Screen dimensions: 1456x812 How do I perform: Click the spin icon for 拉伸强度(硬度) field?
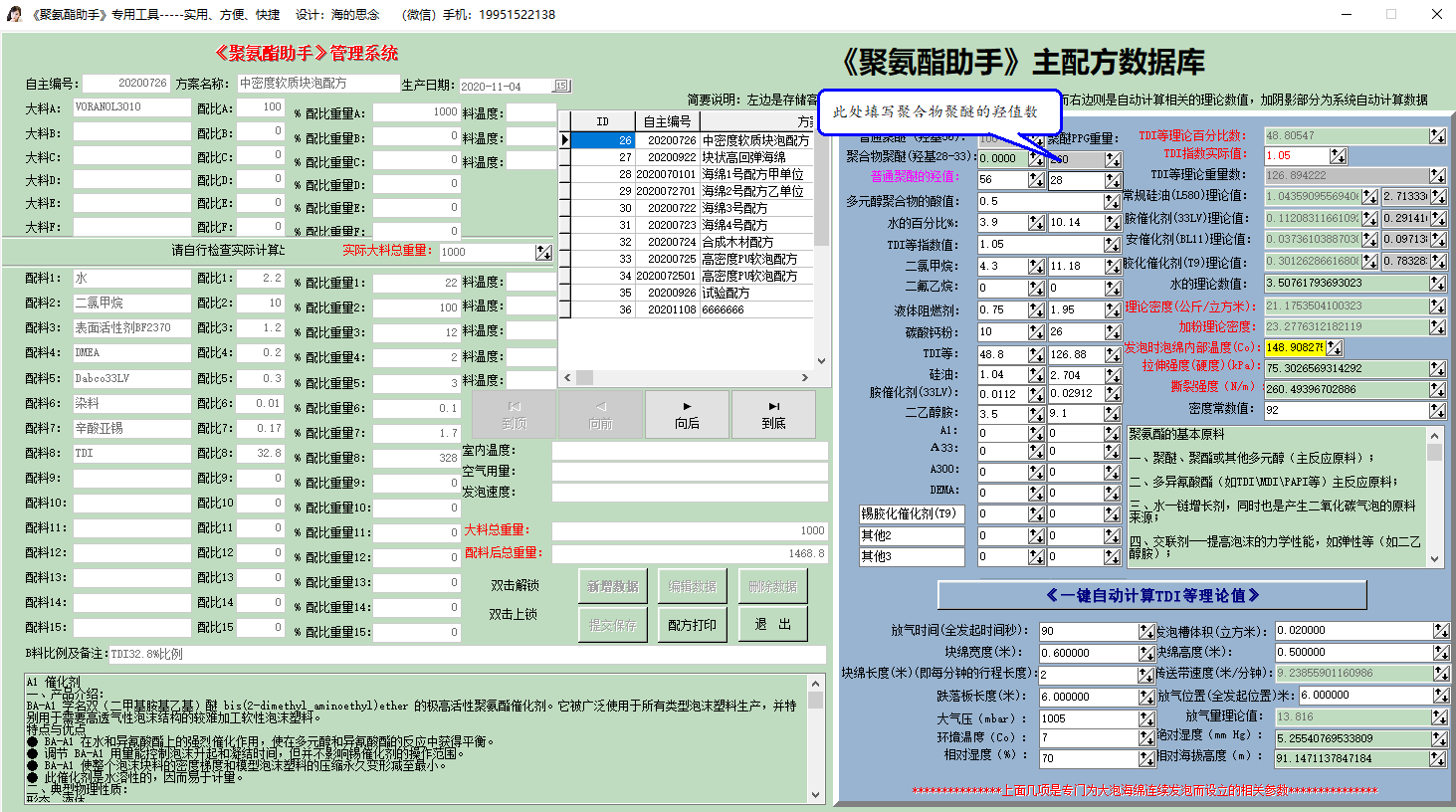[1437, 368]
